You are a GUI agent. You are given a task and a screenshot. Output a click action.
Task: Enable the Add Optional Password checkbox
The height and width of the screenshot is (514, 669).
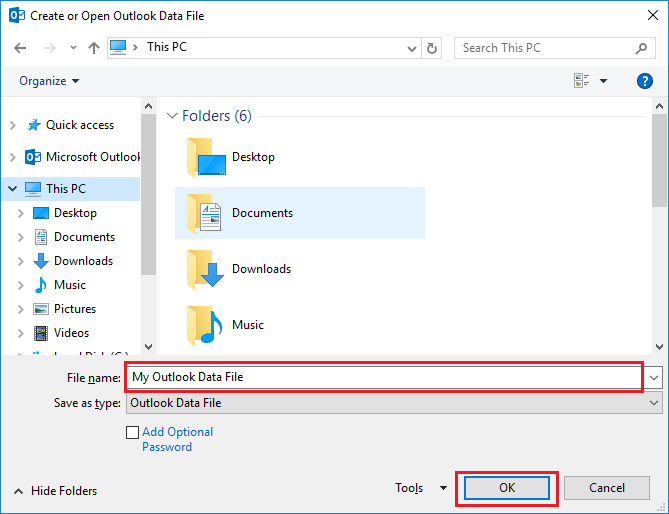click(x=133, y=433)
